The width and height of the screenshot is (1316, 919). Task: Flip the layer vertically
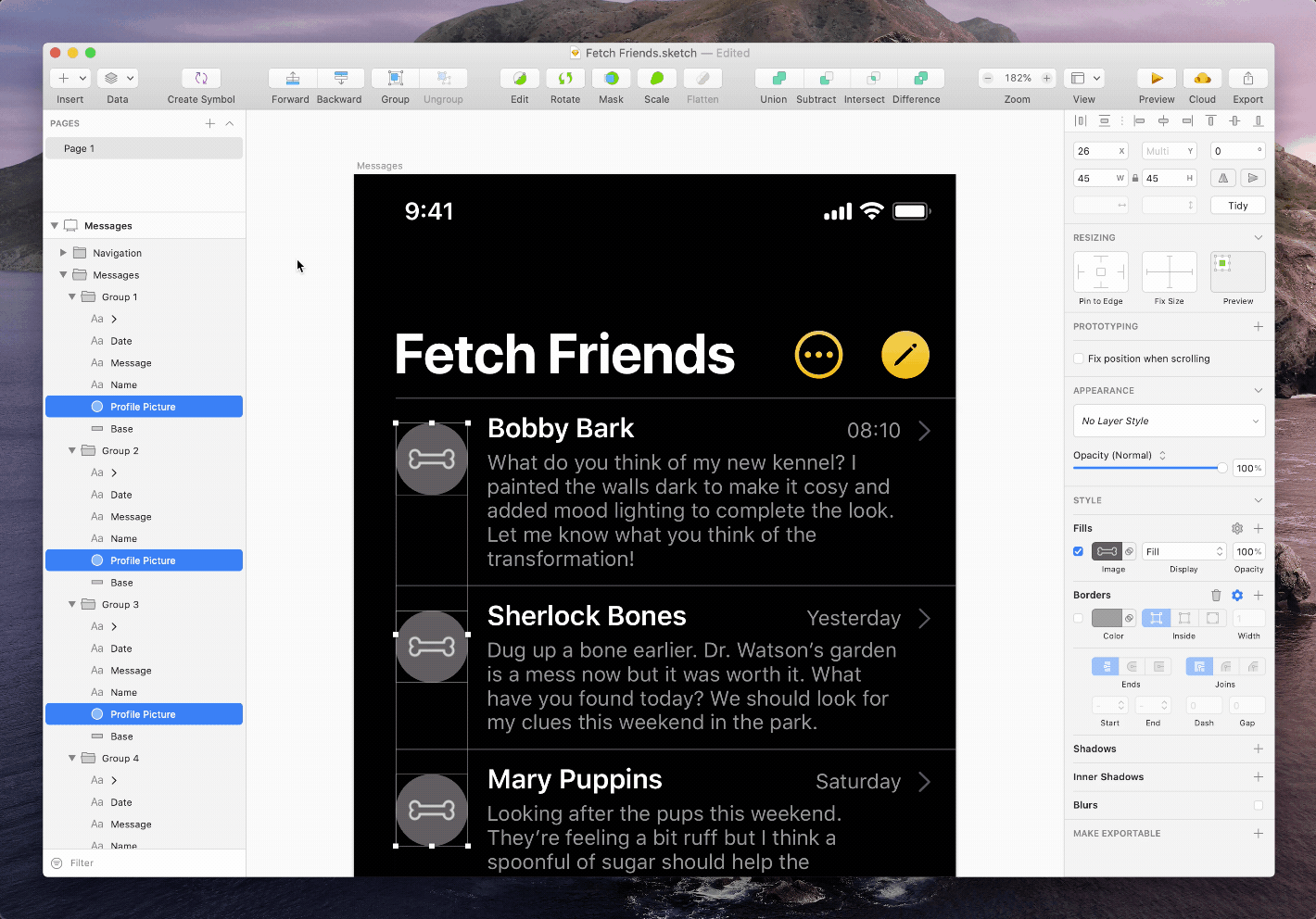pos(1253,178)
